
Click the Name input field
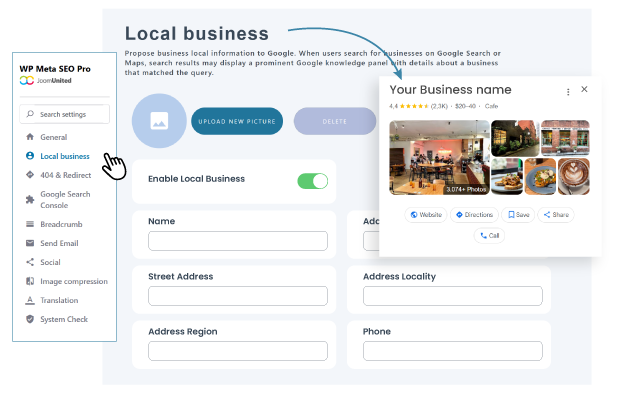point(238,241)
